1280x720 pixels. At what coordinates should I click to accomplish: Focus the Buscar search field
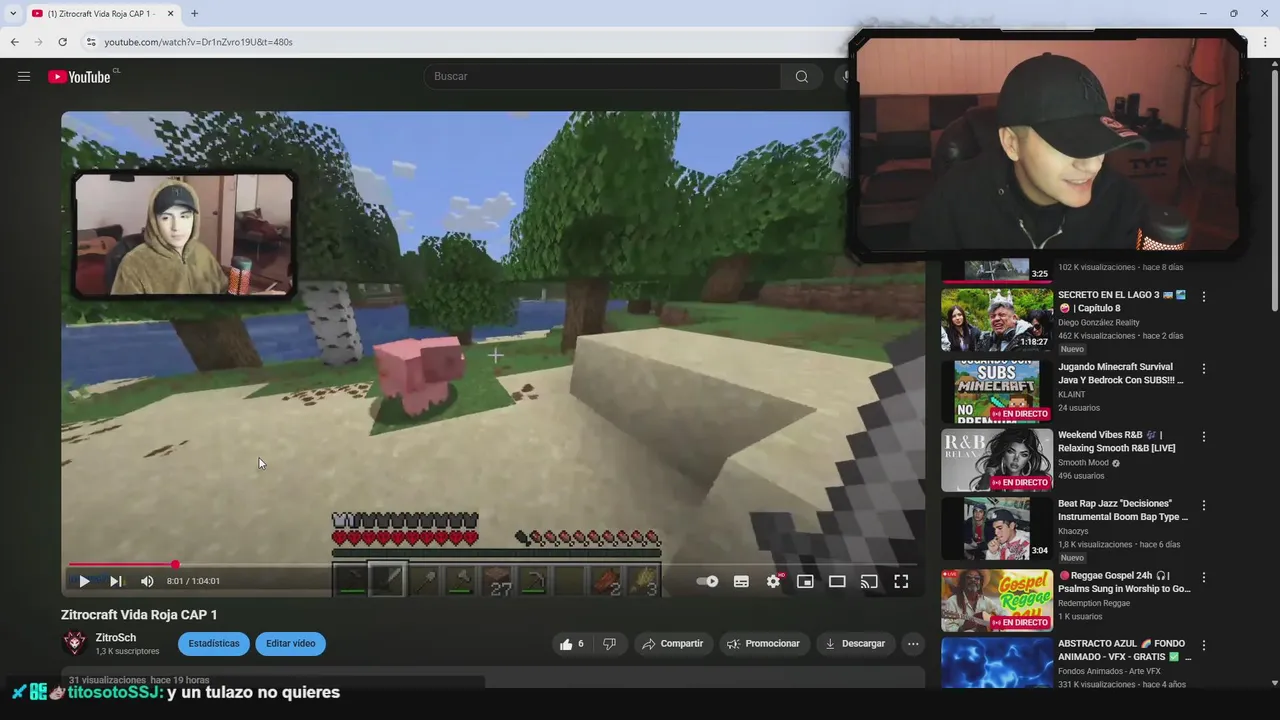pyautogui.click(x=603, y=77)
